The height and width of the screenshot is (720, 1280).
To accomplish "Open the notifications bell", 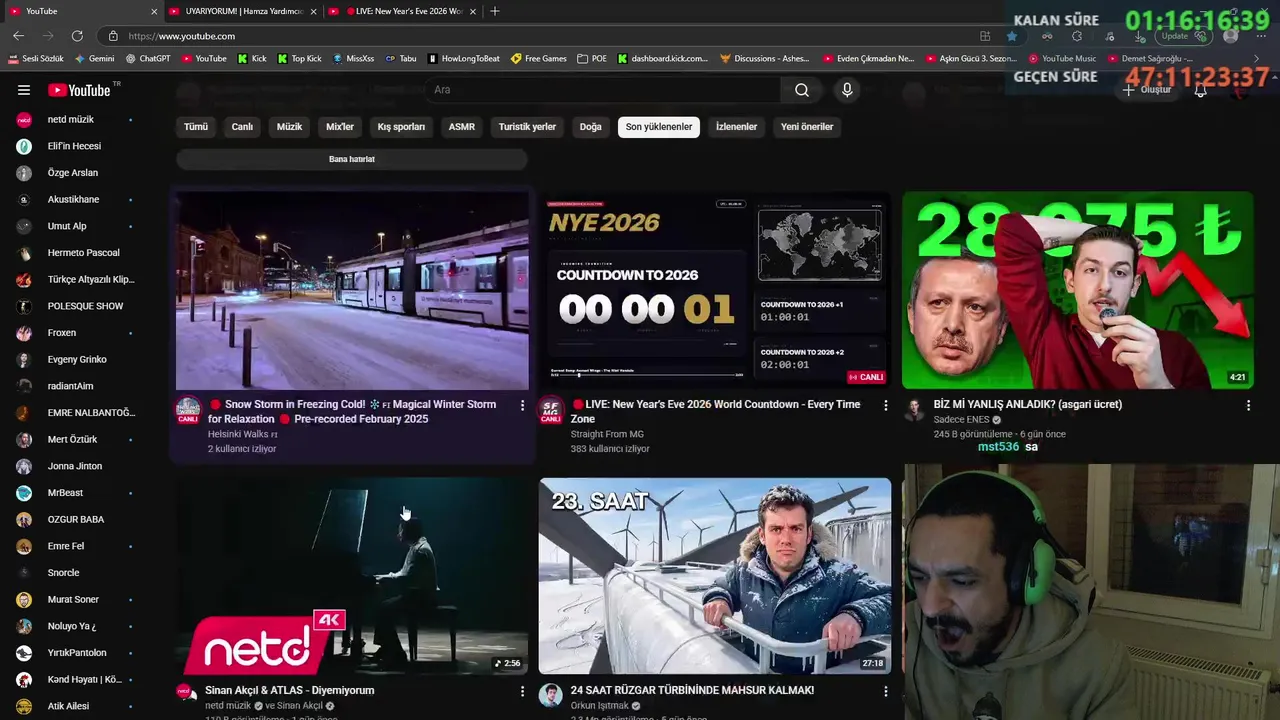I will coord(1201,90).
